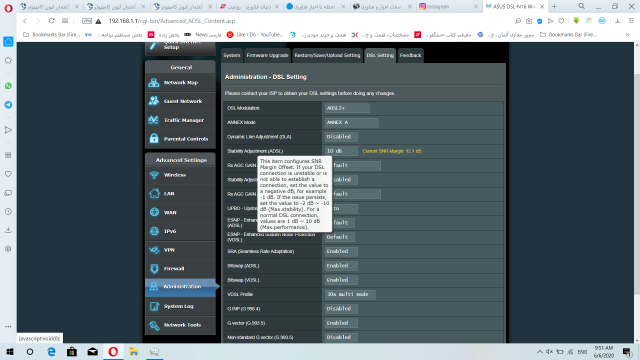Select DSL Setting tab
This screenshot has height=360, width=640.
(380, 56)
